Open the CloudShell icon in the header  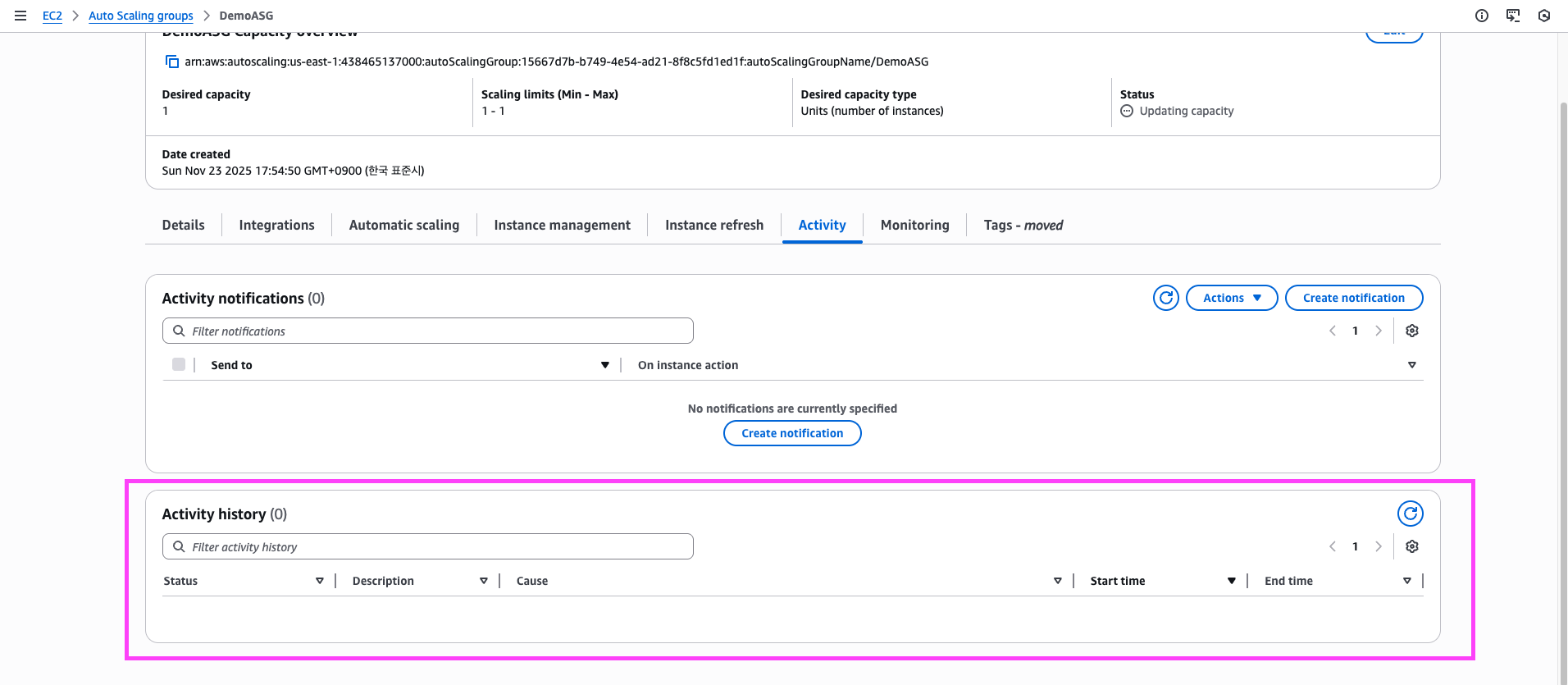tap(1513, 16)
